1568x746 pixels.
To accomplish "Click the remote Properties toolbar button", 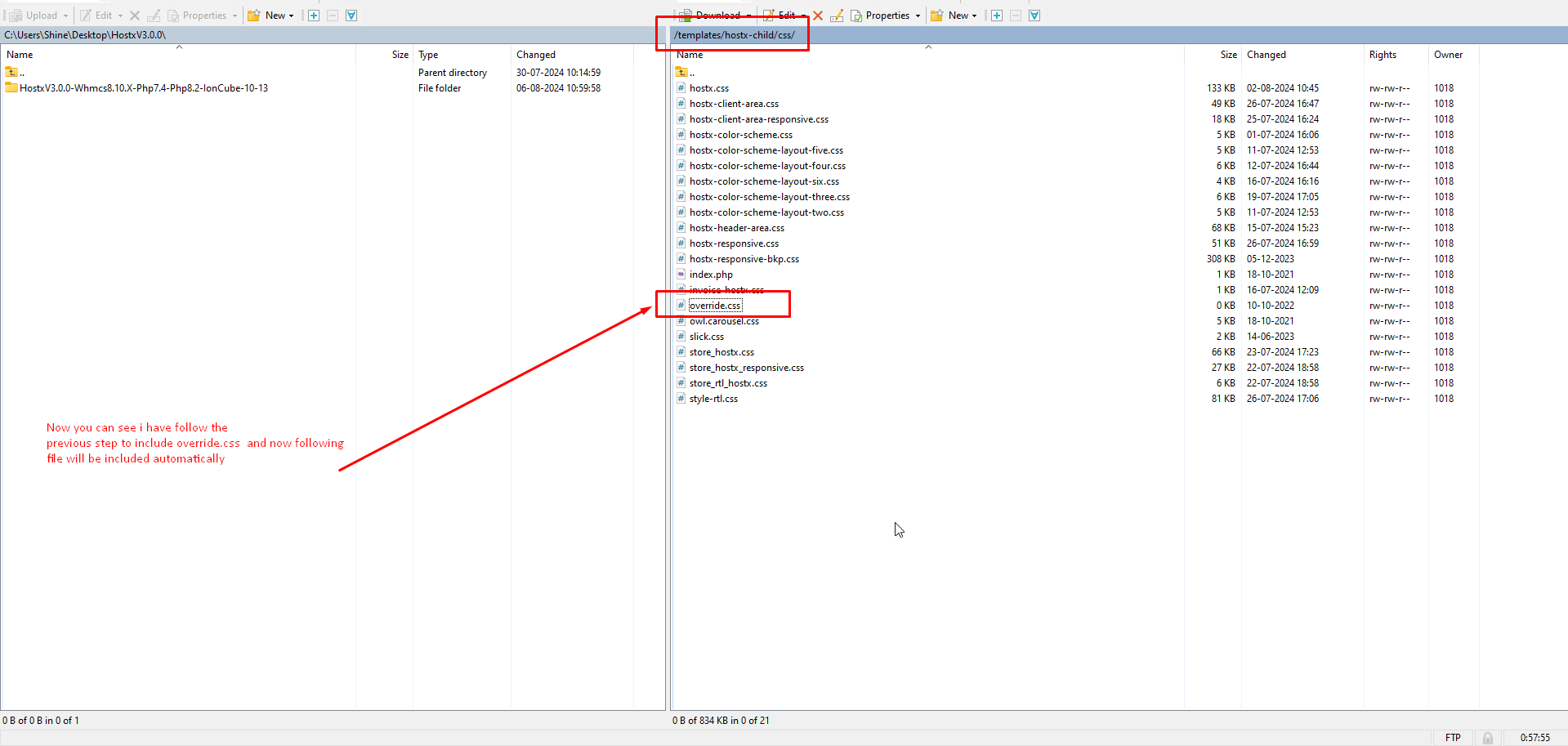I will [881, 16].
